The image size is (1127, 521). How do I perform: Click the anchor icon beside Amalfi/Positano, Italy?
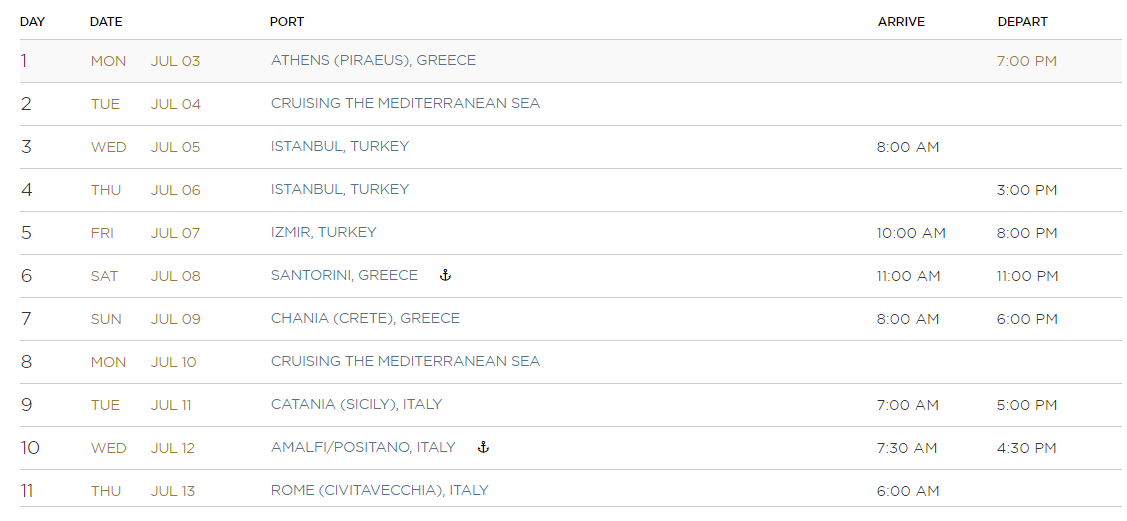(483, 447)
